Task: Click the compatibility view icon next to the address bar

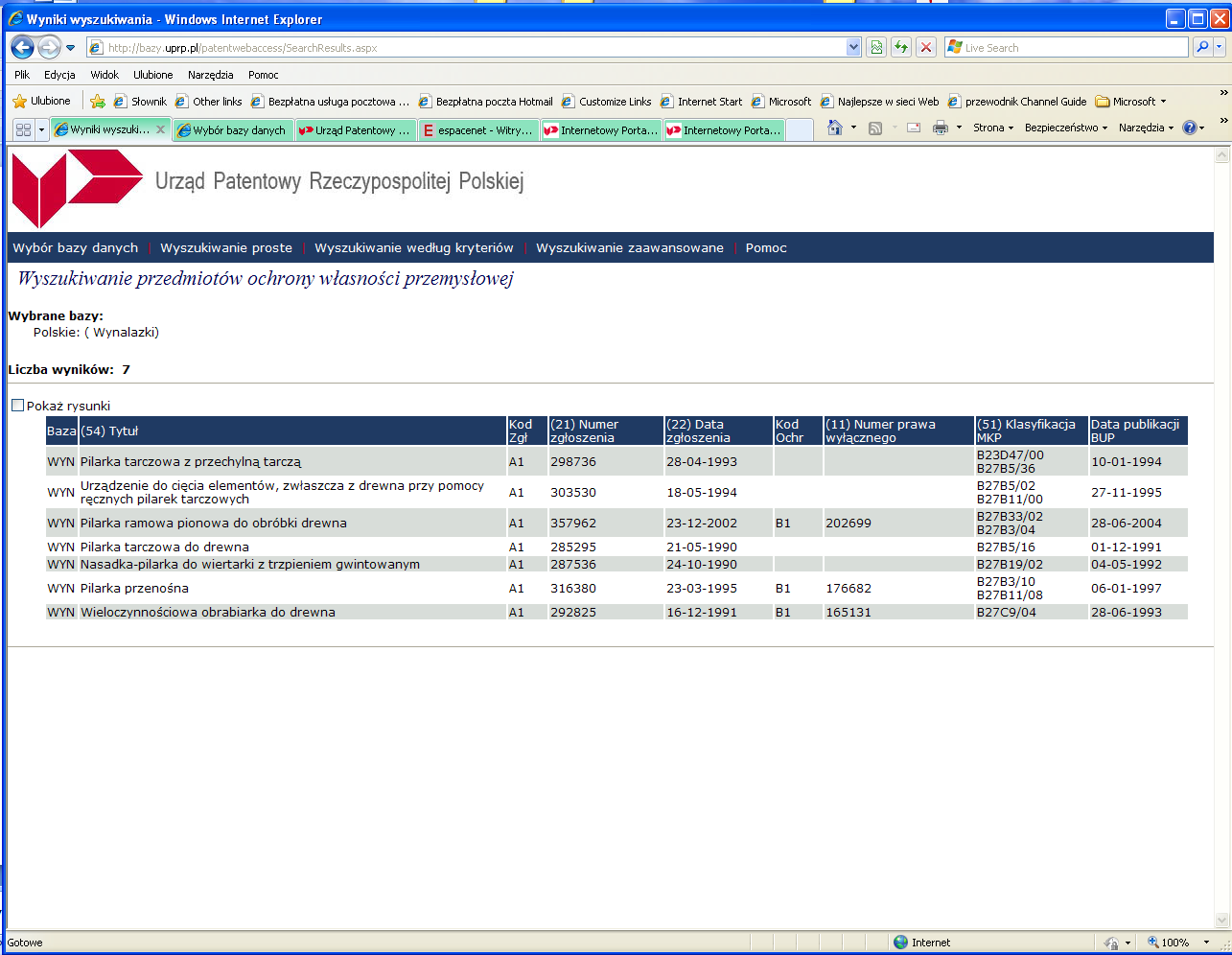Action: pos(876,47)
